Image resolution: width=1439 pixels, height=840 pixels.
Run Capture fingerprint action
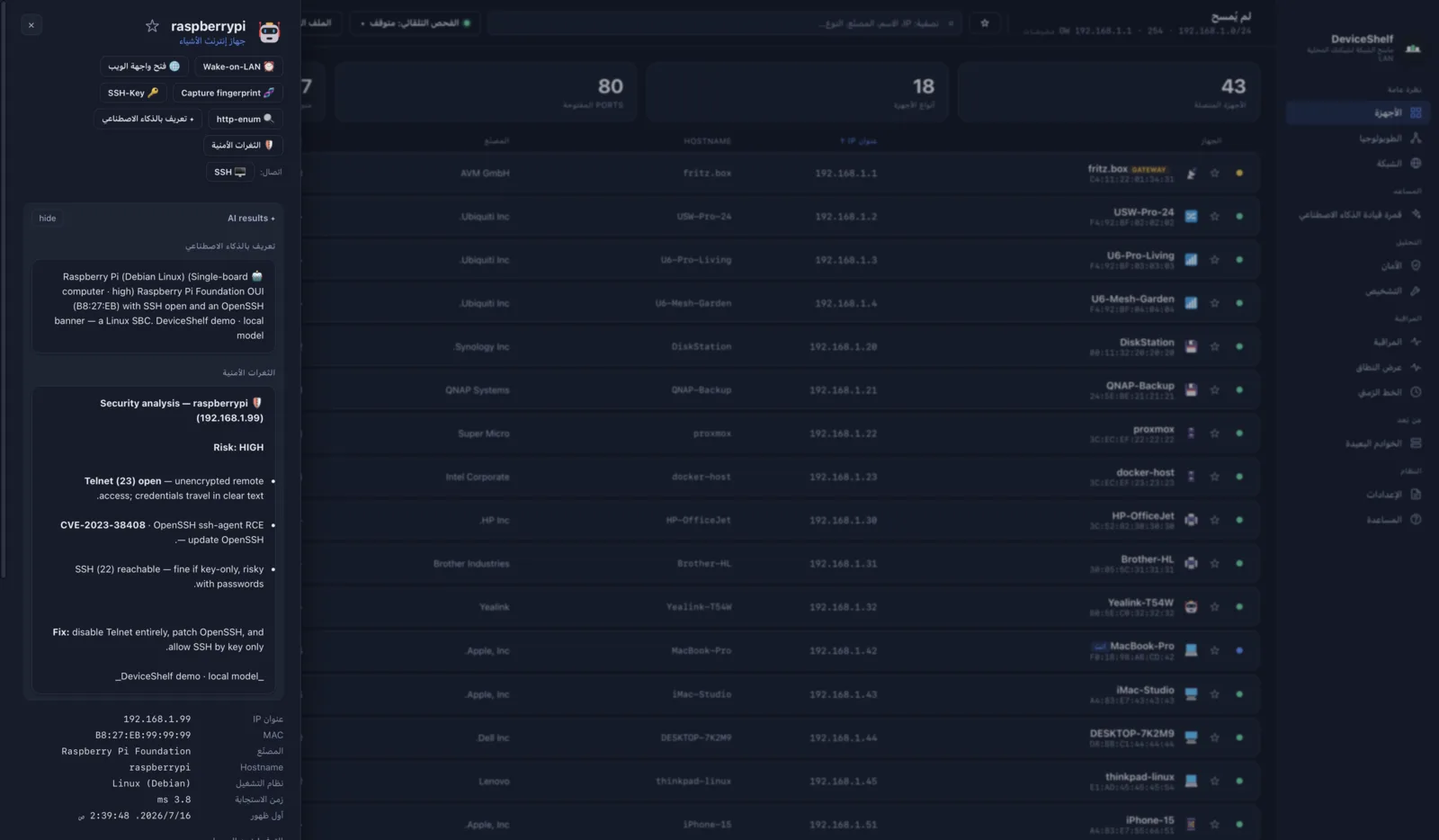pos(228,93)
